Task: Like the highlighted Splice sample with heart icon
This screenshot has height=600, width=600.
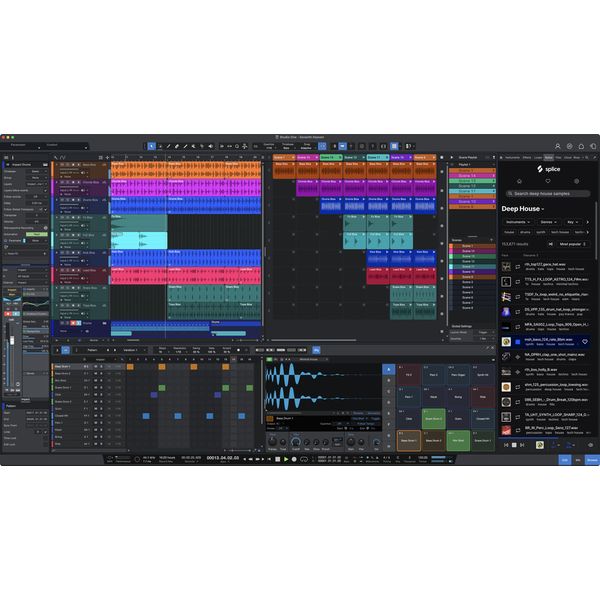Action: (x=585, y=341)
